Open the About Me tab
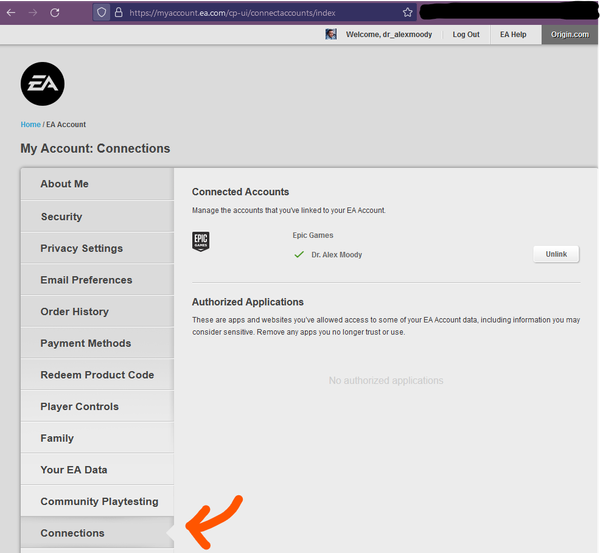Image resolution: width=600 pixels, height=553 pixels. (97, 184)
